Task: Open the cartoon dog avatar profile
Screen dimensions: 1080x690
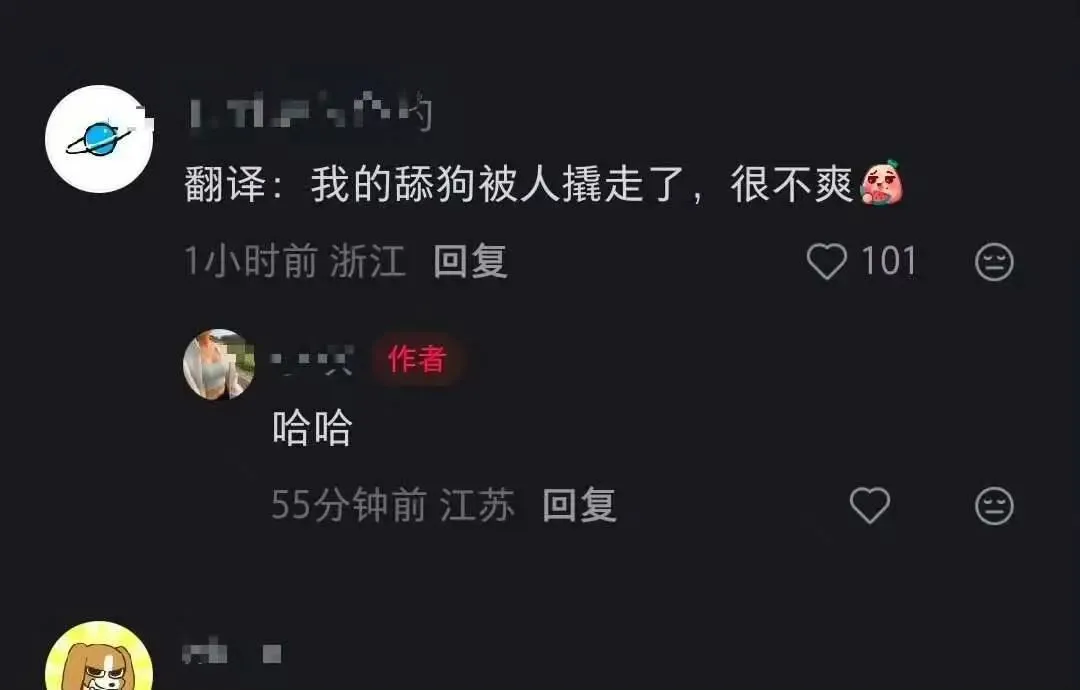Action: click(99, 656)
